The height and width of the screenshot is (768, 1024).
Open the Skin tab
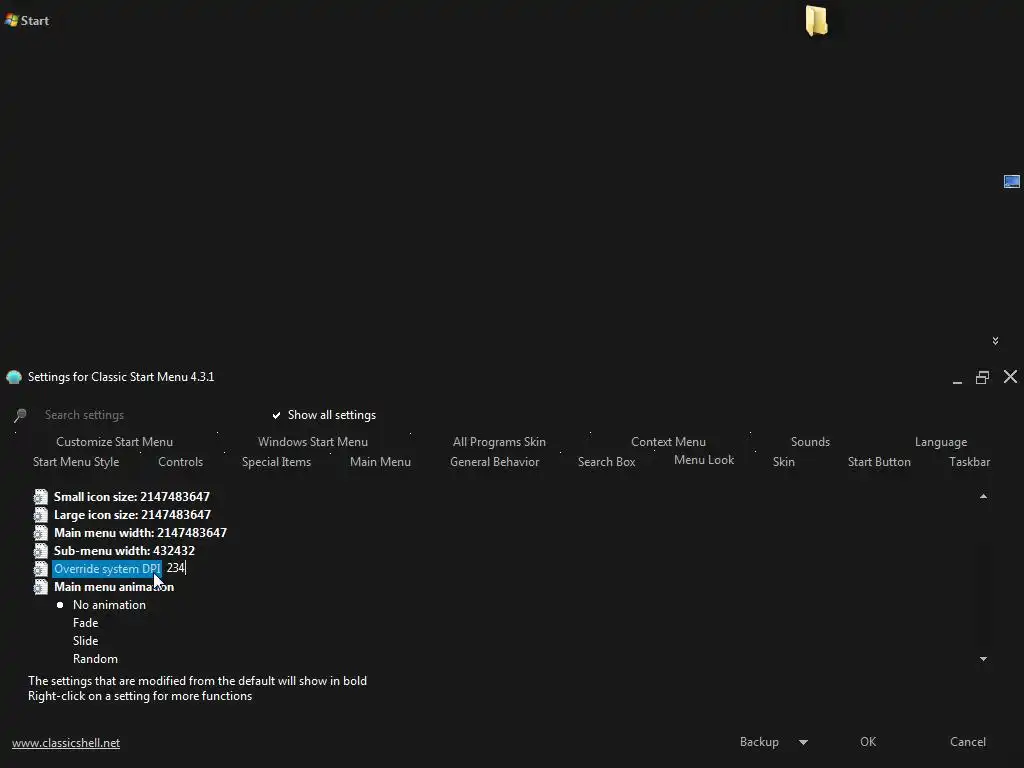pos(784,462)
